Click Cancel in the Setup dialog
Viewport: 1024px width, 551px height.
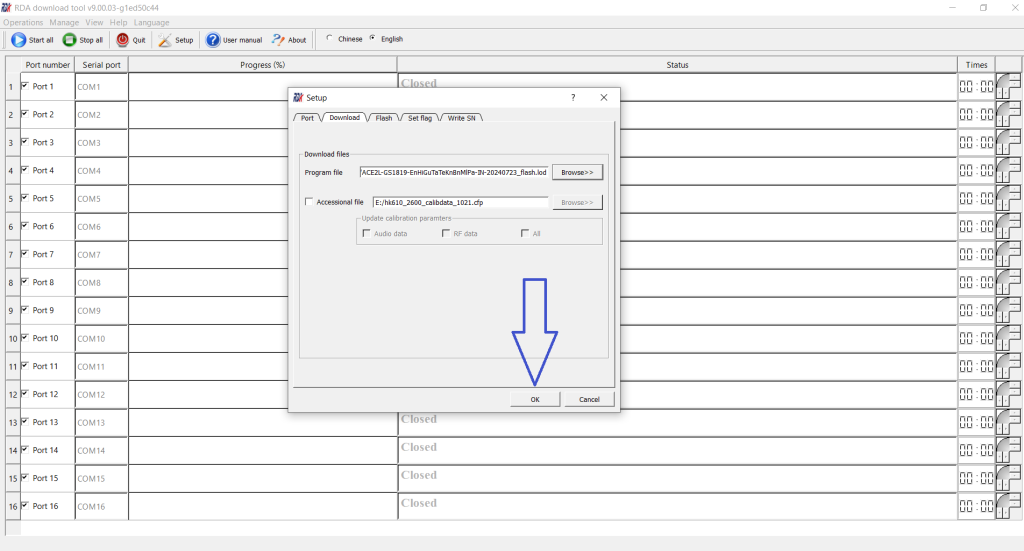pyautogui.click(x=589, y=399)
